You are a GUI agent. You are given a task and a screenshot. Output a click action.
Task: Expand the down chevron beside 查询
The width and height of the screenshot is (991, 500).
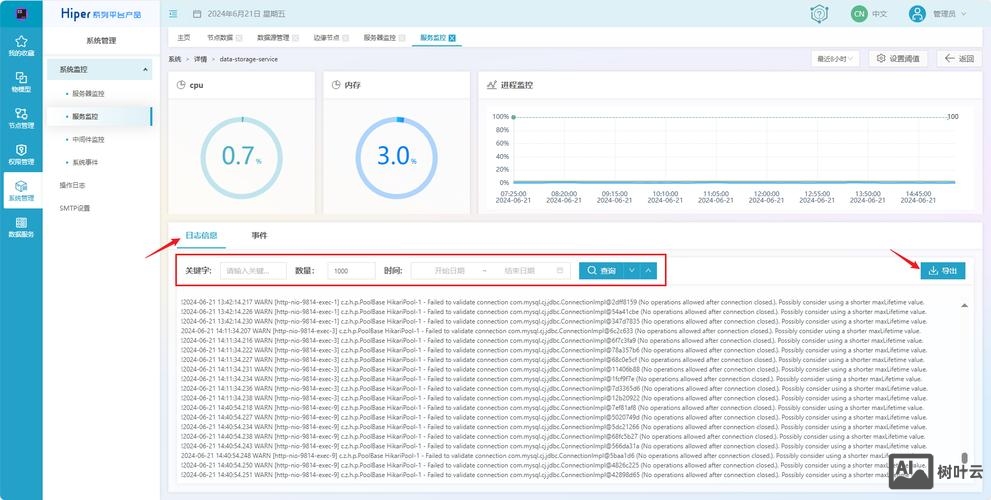pos(632,271)
